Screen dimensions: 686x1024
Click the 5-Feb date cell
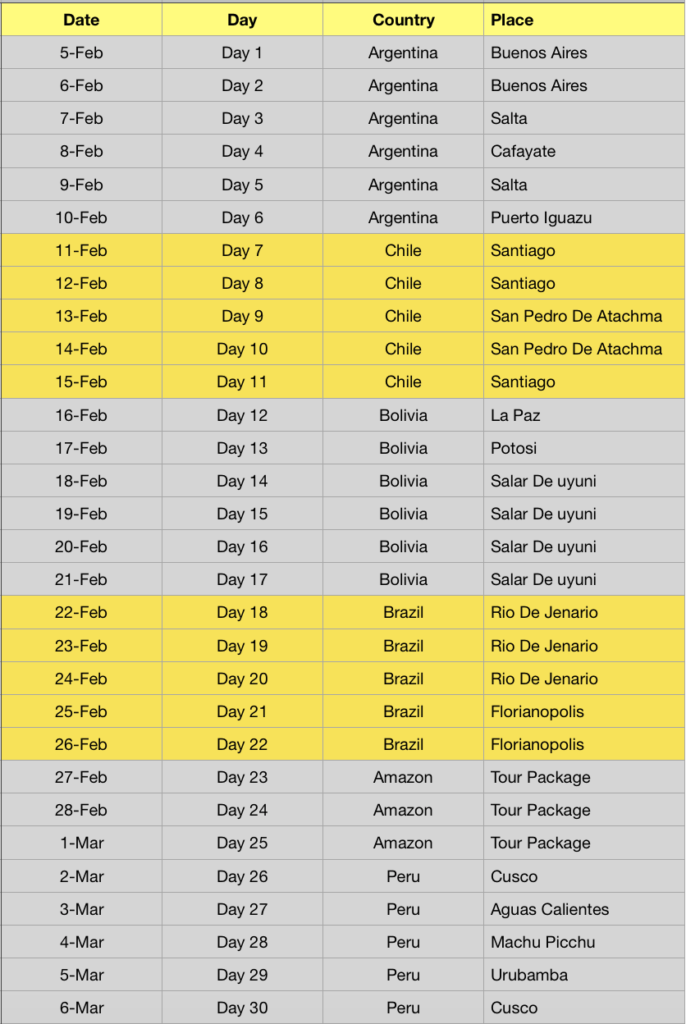pyautogui.click(x=81, y=53)
